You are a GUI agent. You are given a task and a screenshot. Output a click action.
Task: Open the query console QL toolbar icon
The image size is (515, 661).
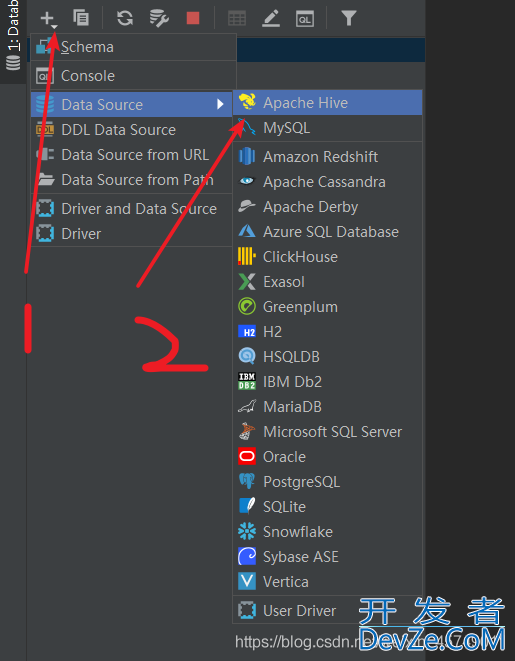(x=305, y=19)
